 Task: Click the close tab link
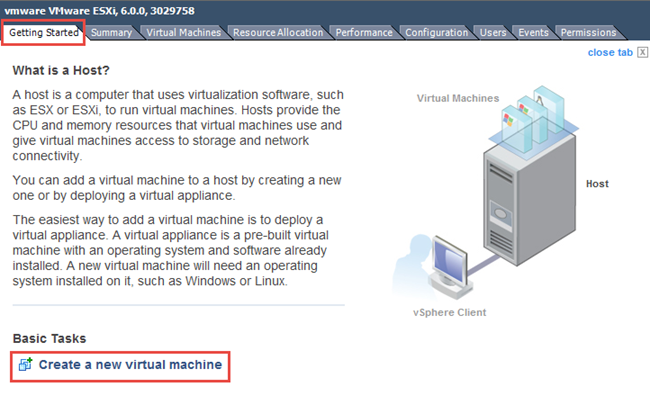[x=610, y=53]
